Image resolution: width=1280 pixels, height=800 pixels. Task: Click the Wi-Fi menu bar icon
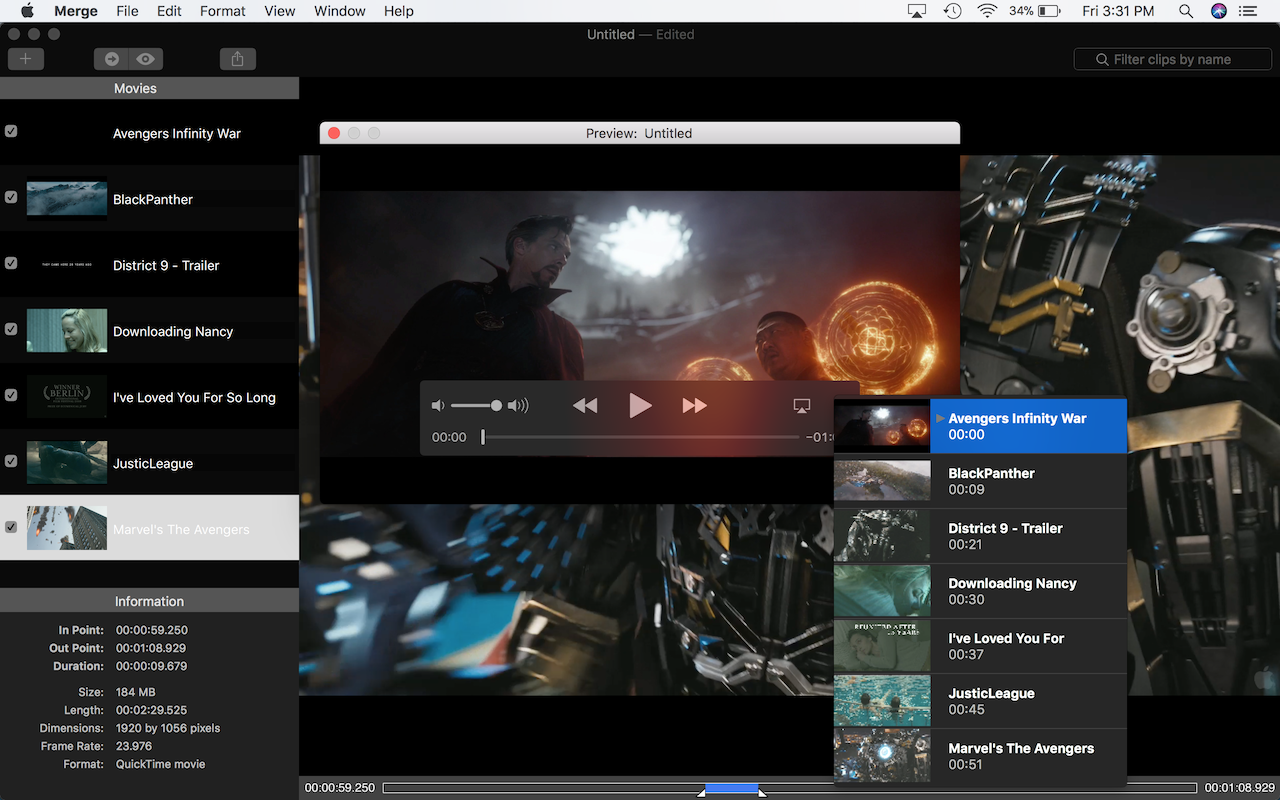987,11
